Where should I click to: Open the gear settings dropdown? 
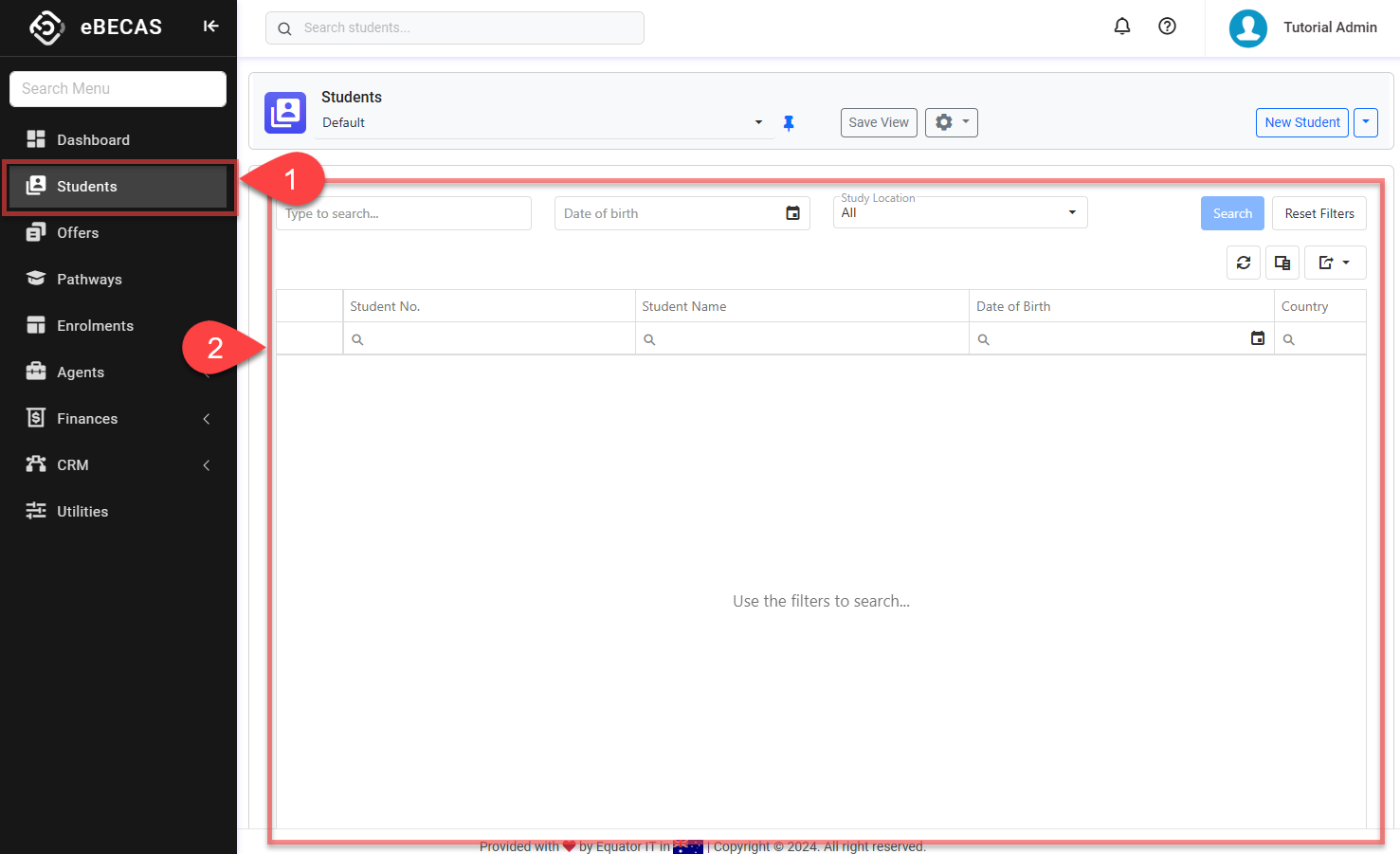[951, 122]
